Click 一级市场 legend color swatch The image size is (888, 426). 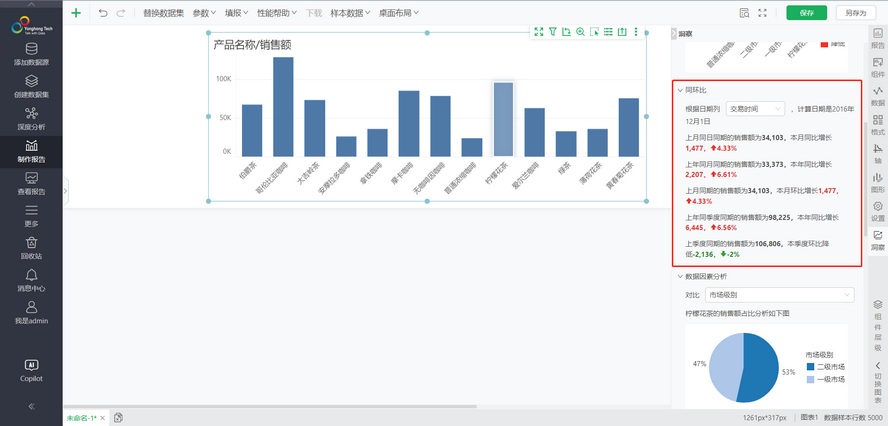[811, 379]
